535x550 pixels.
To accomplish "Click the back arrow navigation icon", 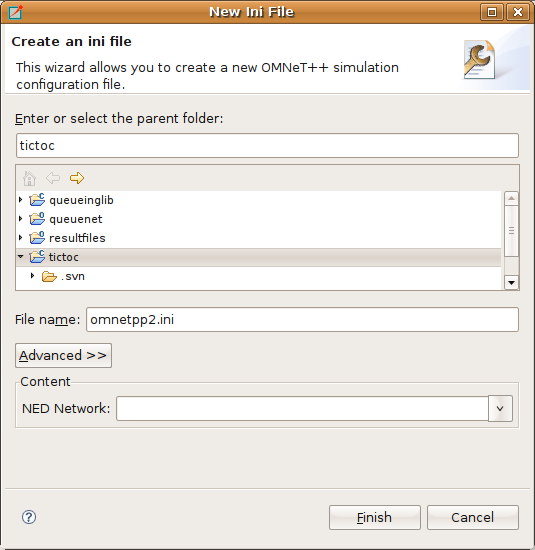I will point(53,178).
